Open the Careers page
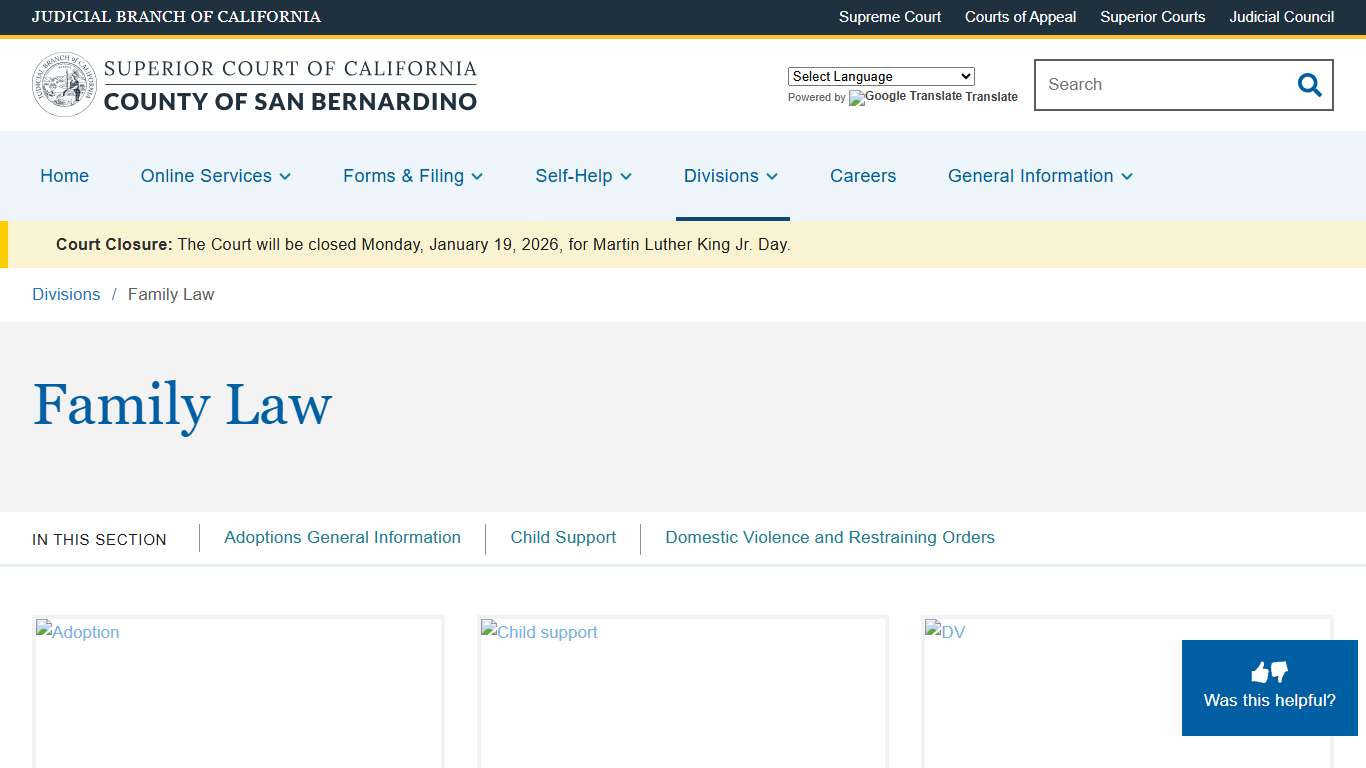 863,176
